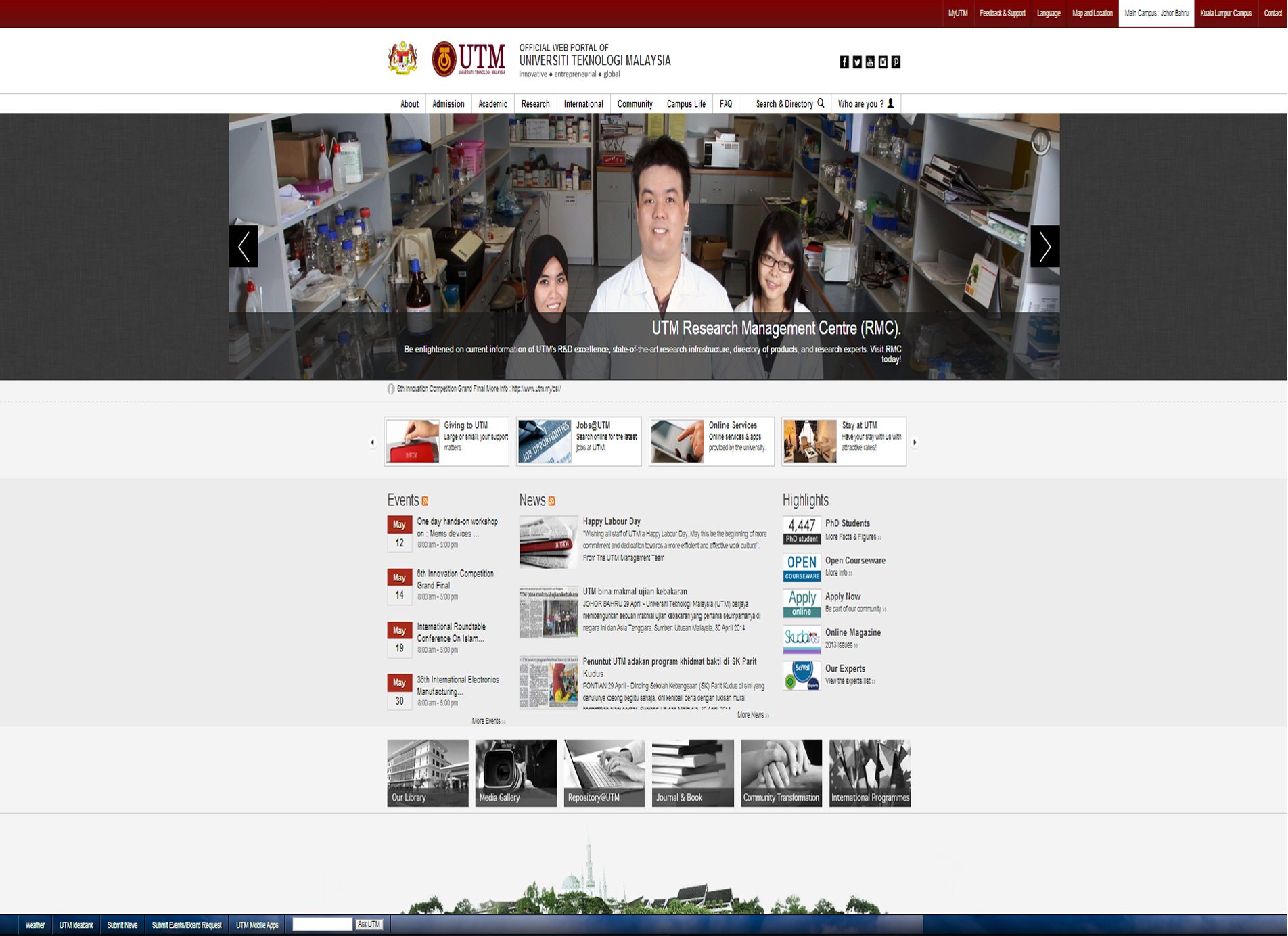Expand the Language option

(x=1049, y=14)
